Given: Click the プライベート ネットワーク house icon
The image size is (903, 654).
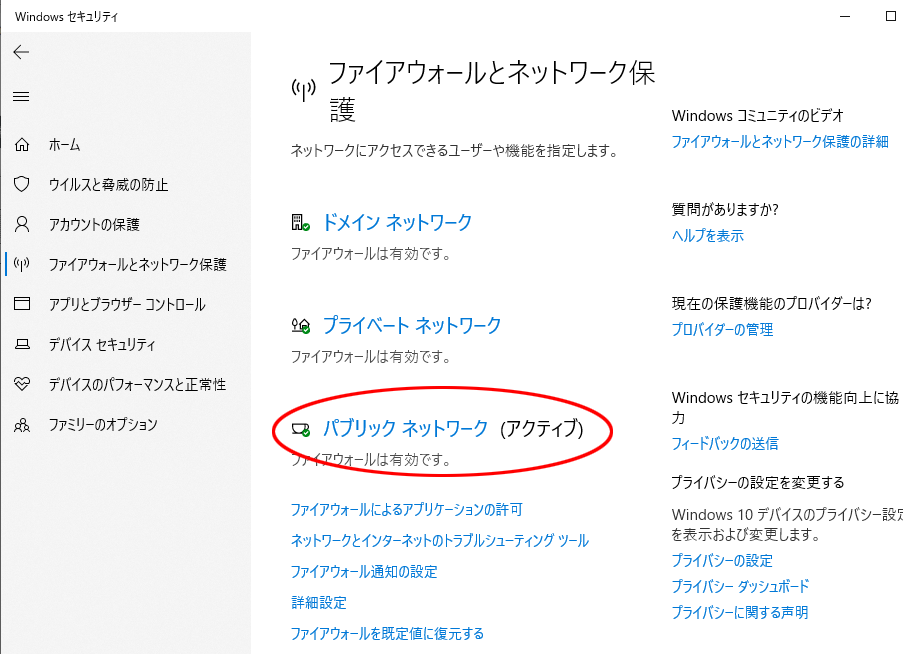Looking at the screenshot, I should pos(300,326).
